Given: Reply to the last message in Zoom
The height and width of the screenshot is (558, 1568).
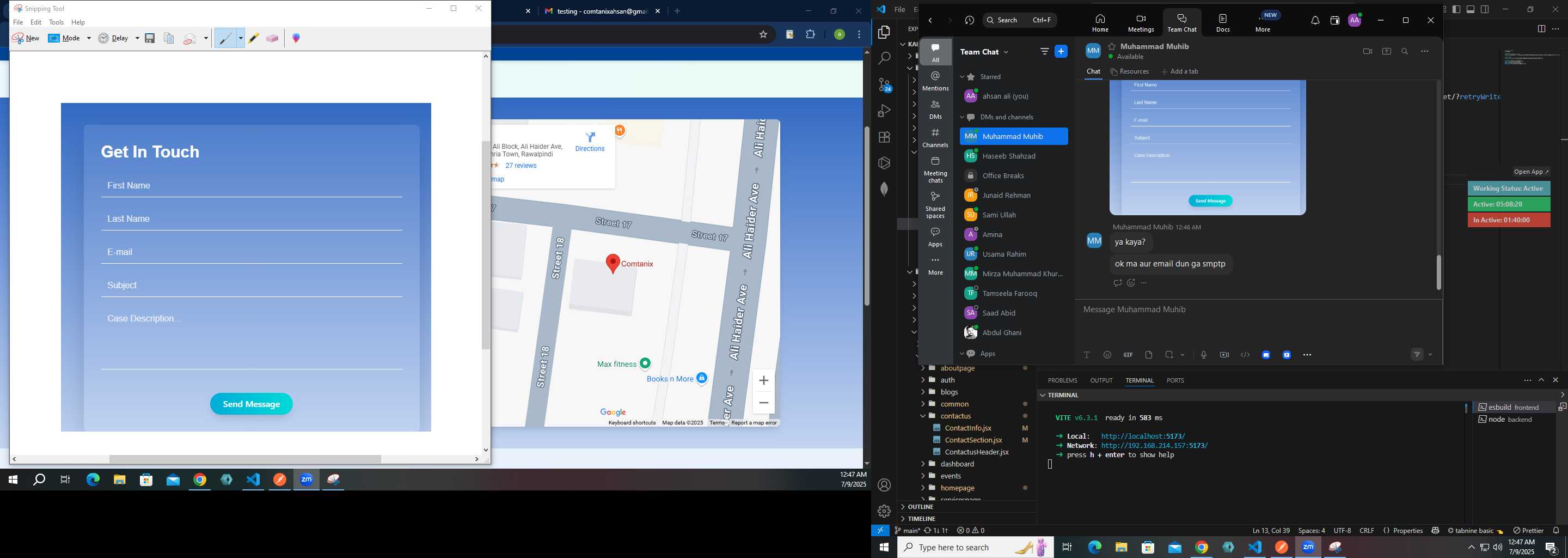Looking at the screenshot, I should [1117, 283].
